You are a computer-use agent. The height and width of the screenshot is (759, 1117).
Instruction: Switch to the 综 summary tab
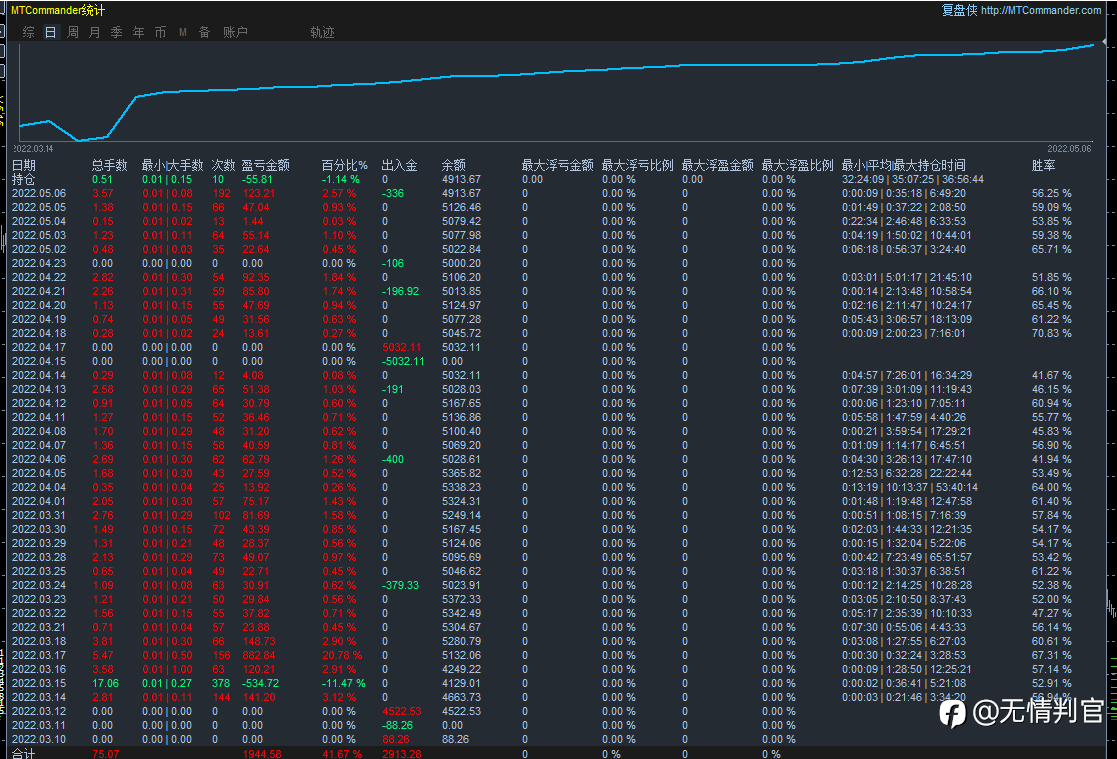[28, 32]
